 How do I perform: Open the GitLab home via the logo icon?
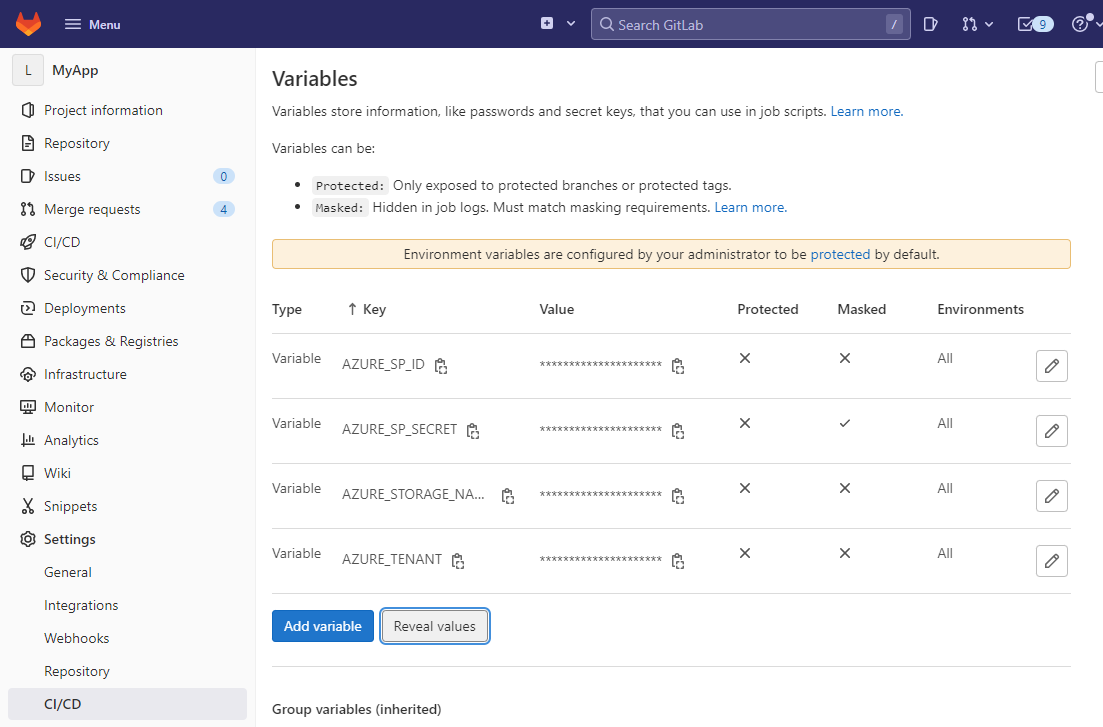(x=27, y=23)
